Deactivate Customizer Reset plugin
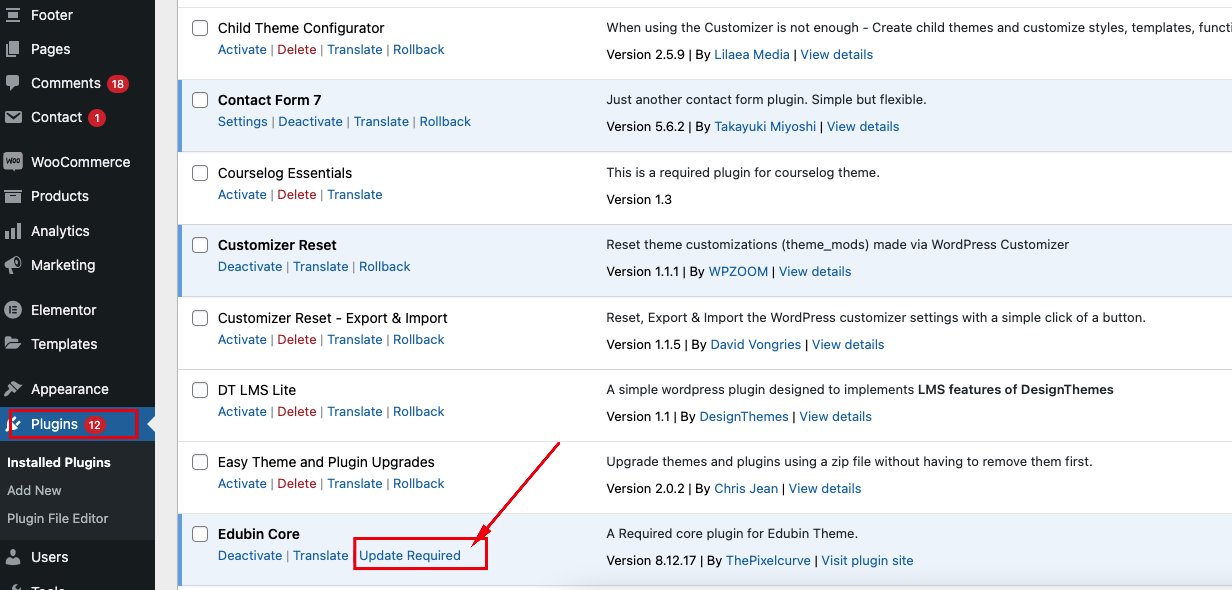The width and height of the screenshot is (1232, 590). click(250, 266)
